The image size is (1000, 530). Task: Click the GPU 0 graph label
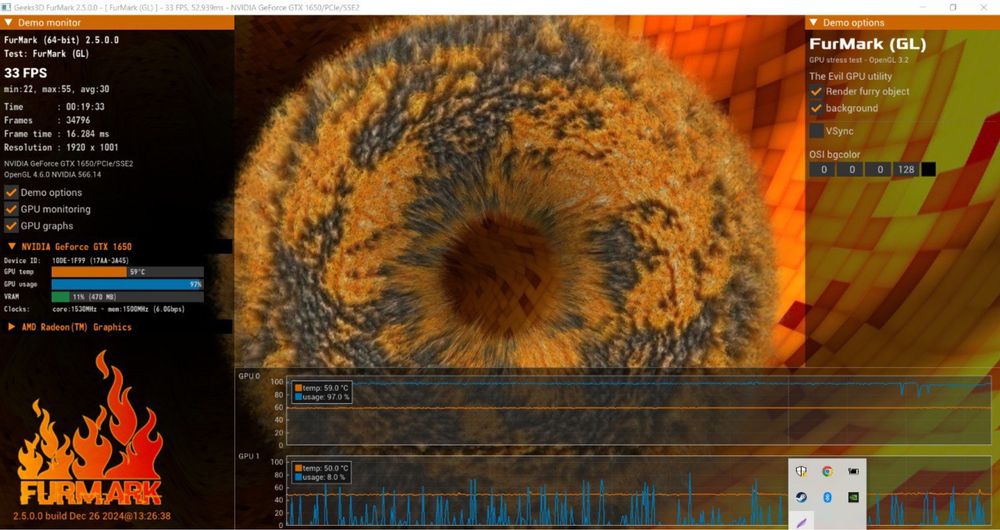tap(249, 376)
